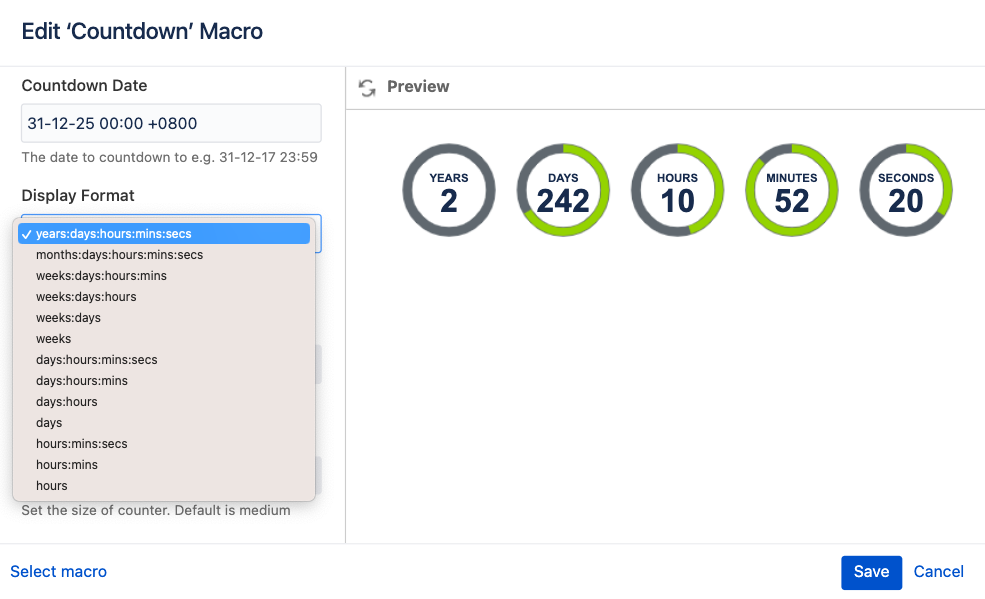Choose the weeks-only format option
This screenshot has width=985, height=599.
(54, 339)
